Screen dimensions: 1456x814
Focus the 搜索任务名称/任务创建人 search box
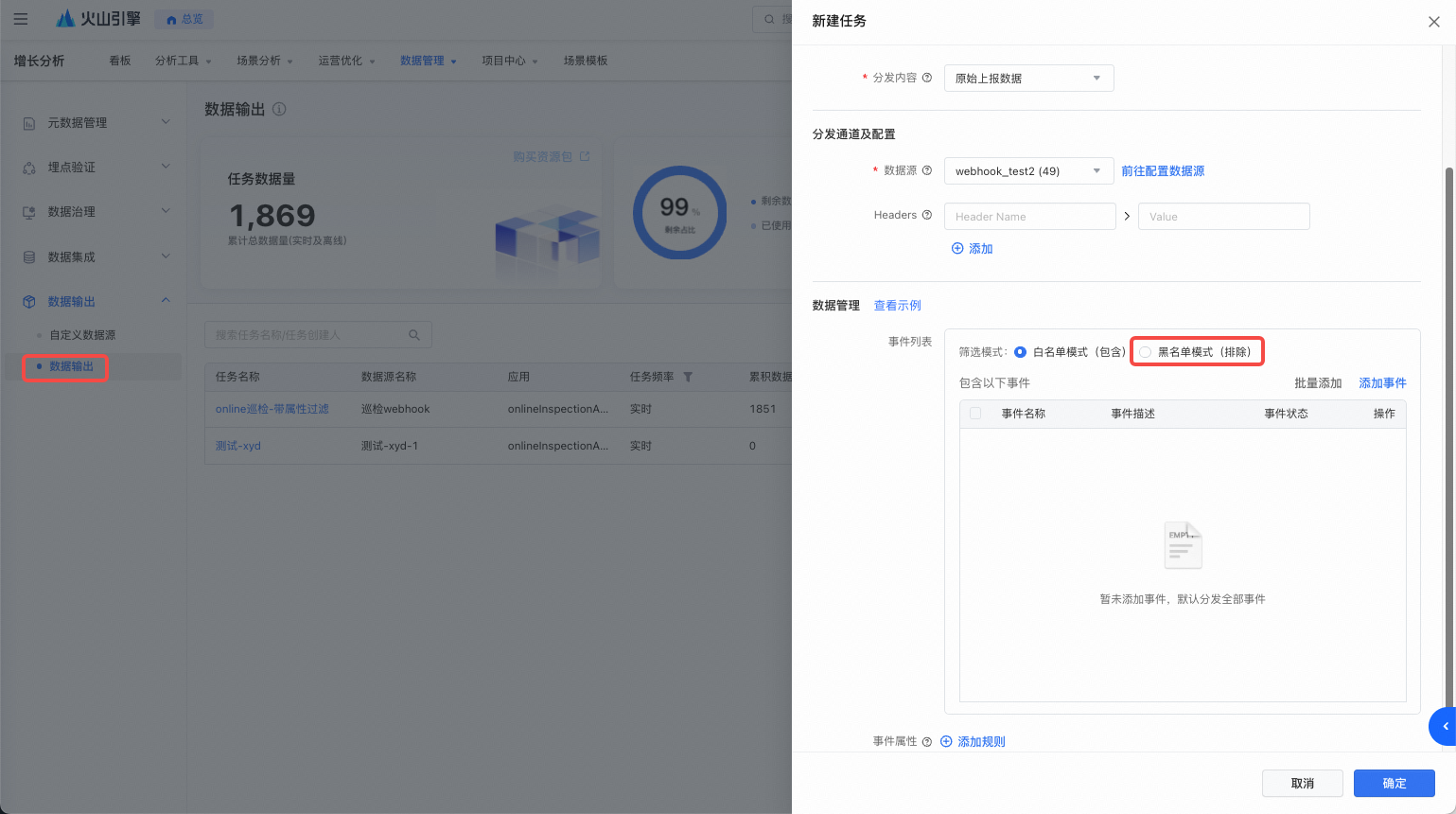tap(318, 335)
